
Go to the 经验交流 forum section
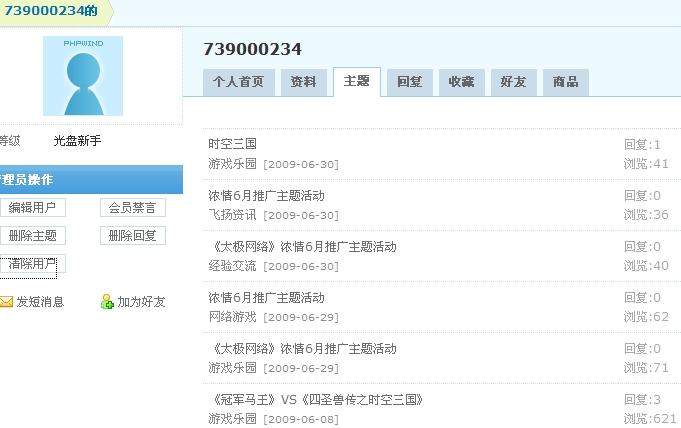click(x=232, y=266)
